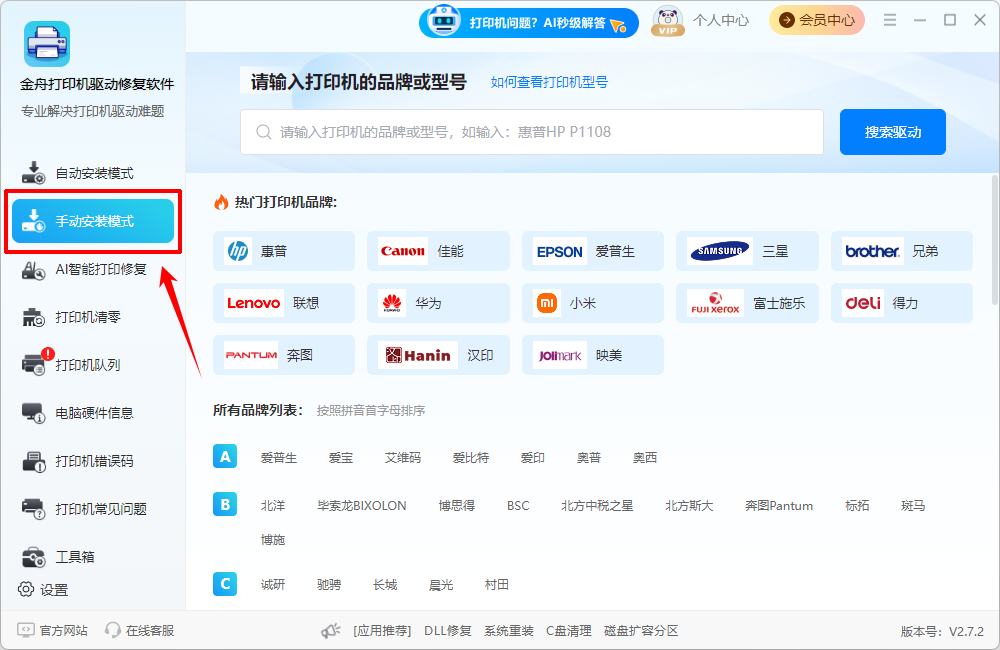The image size is (1000, 650).
Task: Choose 奥西 brand
Action: click(x=645, y=457)
